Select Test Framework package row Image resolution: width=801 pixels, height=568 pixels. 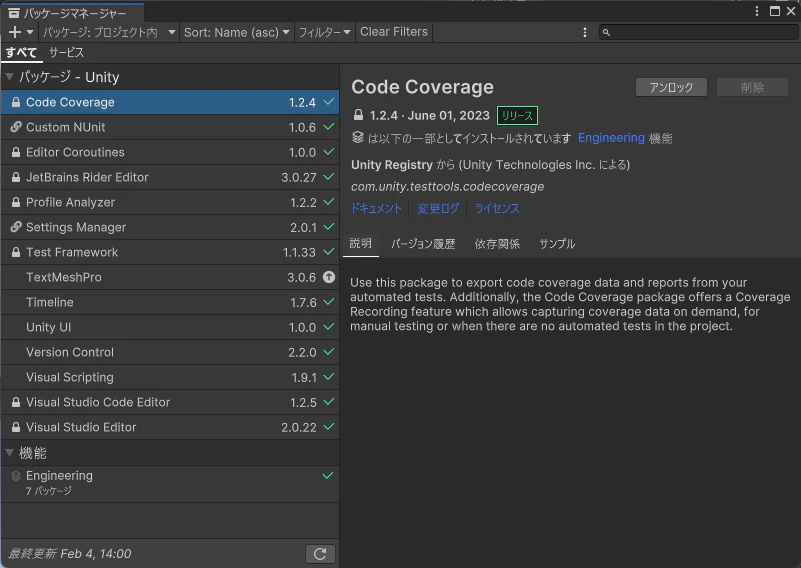pyautogui.click(x=170, y=252)
